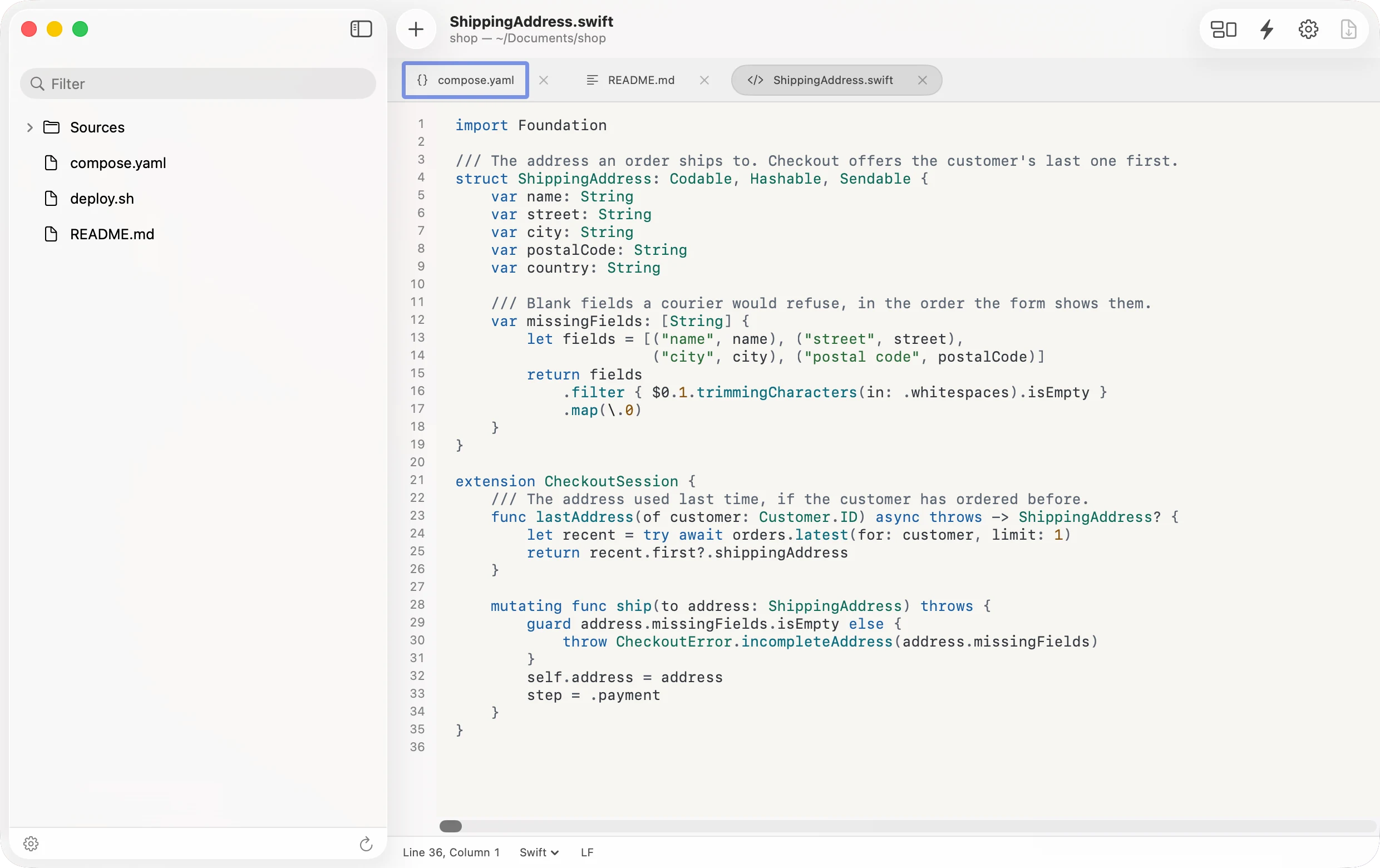This screenshot has height=868, width=1380.
Task: Click the LF line ending indicator
Action: click(x=587, y=852)
